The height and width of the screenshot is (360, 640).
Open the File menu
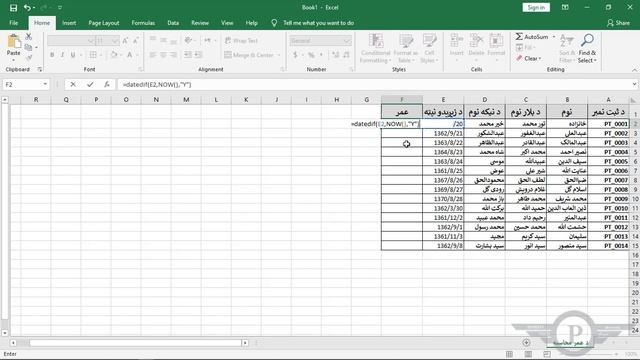click(13, 23)
